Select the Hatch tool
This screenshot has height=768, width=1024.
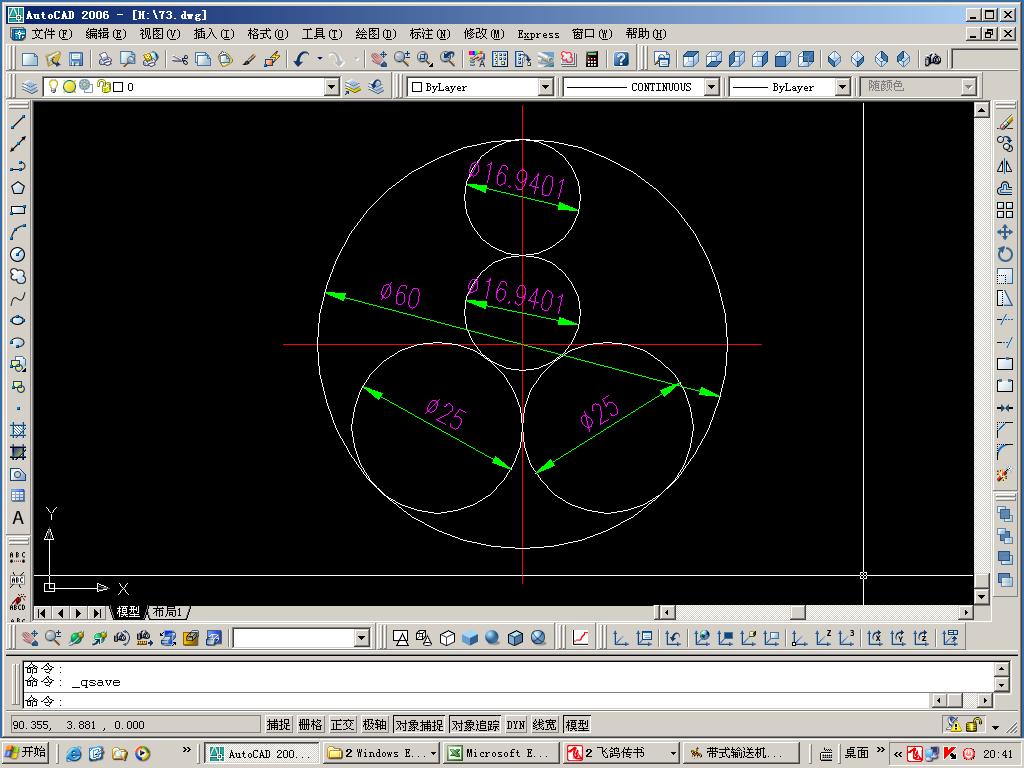18,430
